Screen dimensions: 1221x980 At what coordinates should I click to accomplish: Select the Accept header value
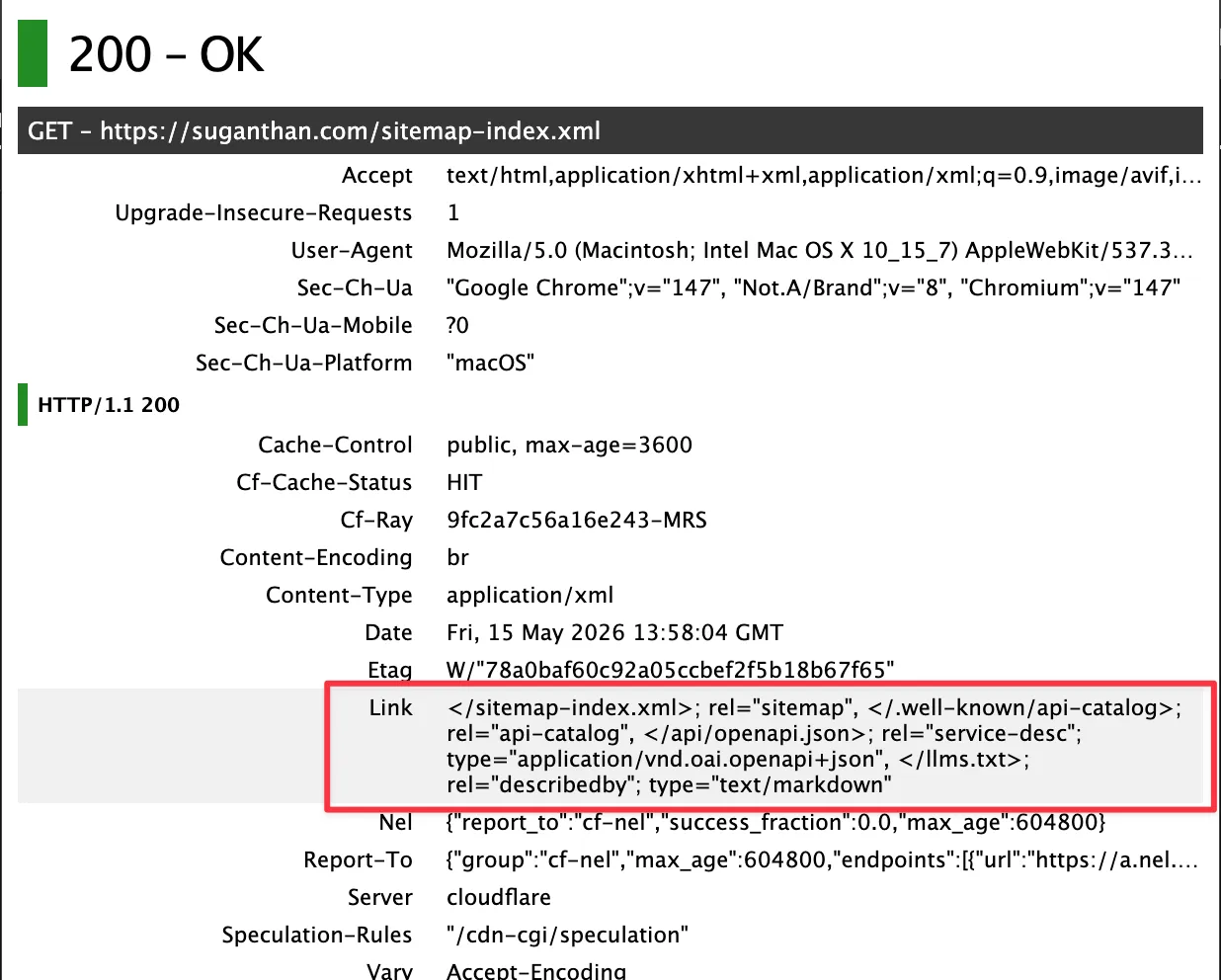pyautogui.click(x=824, y=176)
